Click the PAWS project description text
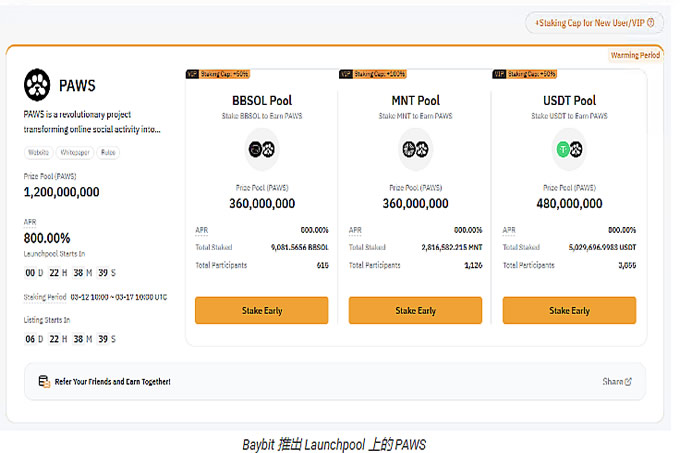The height and width of the screenshot is (453, 680). tap(92, 122)
